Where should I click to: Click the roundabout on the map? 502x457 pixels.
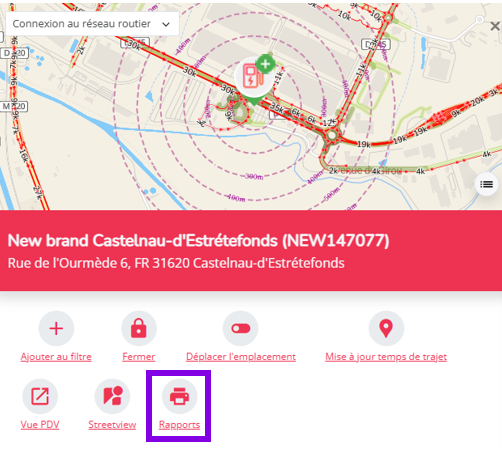pyautogui.click(x=332, y=135)
